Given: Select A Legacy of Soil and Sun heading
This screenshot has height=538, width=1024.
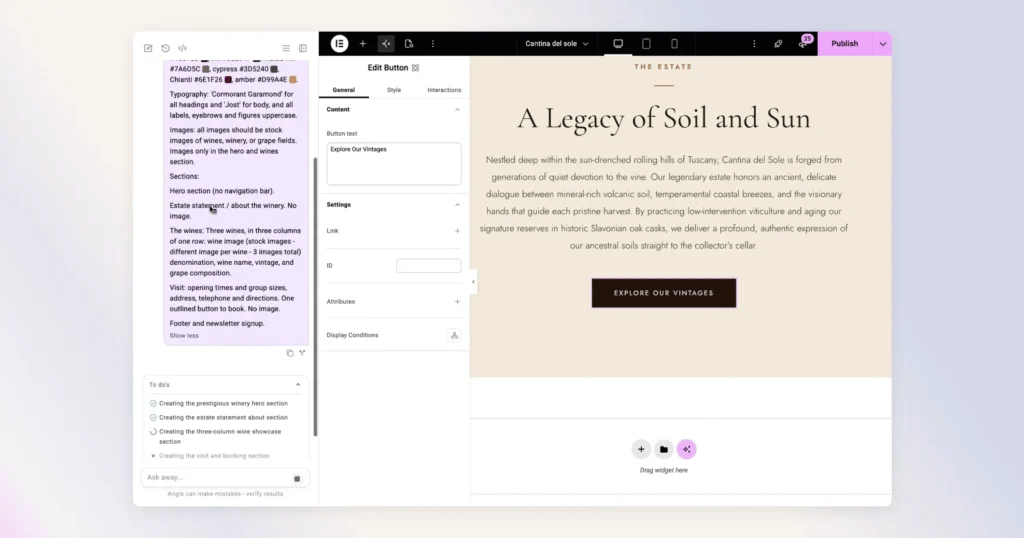Looking at the screenshot, I should pos(664,119).
